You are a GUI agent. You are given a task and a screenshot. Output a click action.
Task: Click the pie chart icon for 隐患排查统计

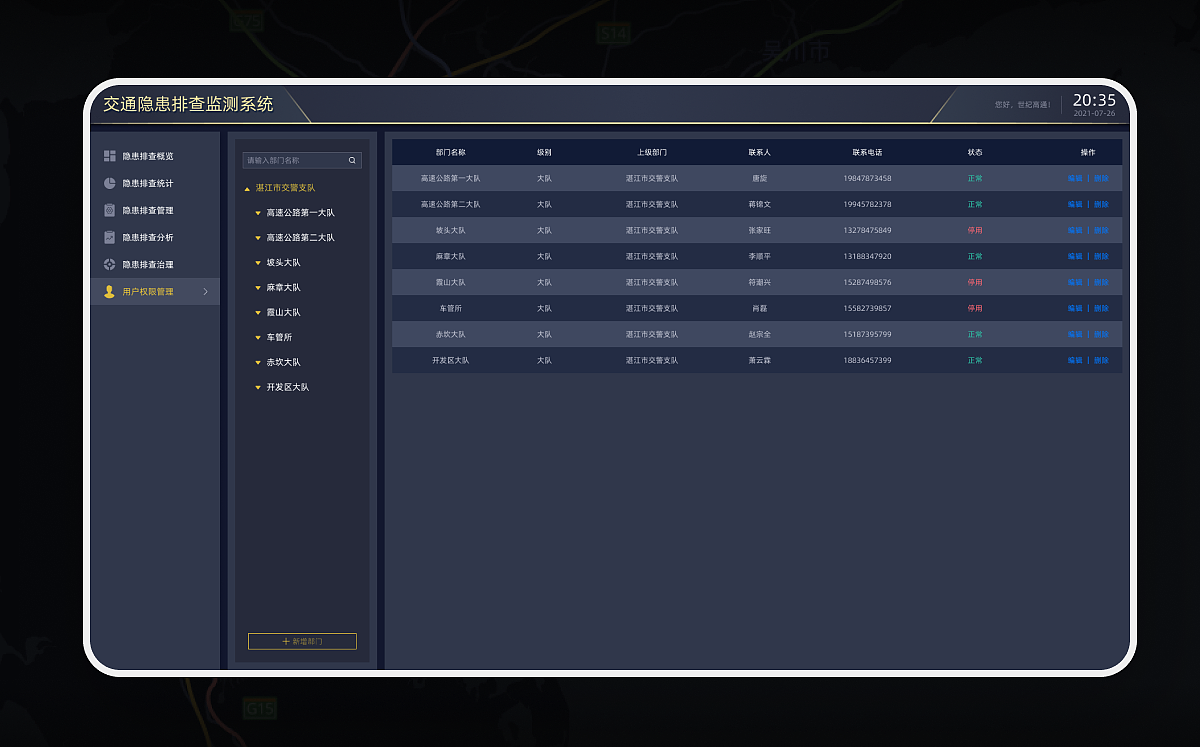[x=110, y=183]
